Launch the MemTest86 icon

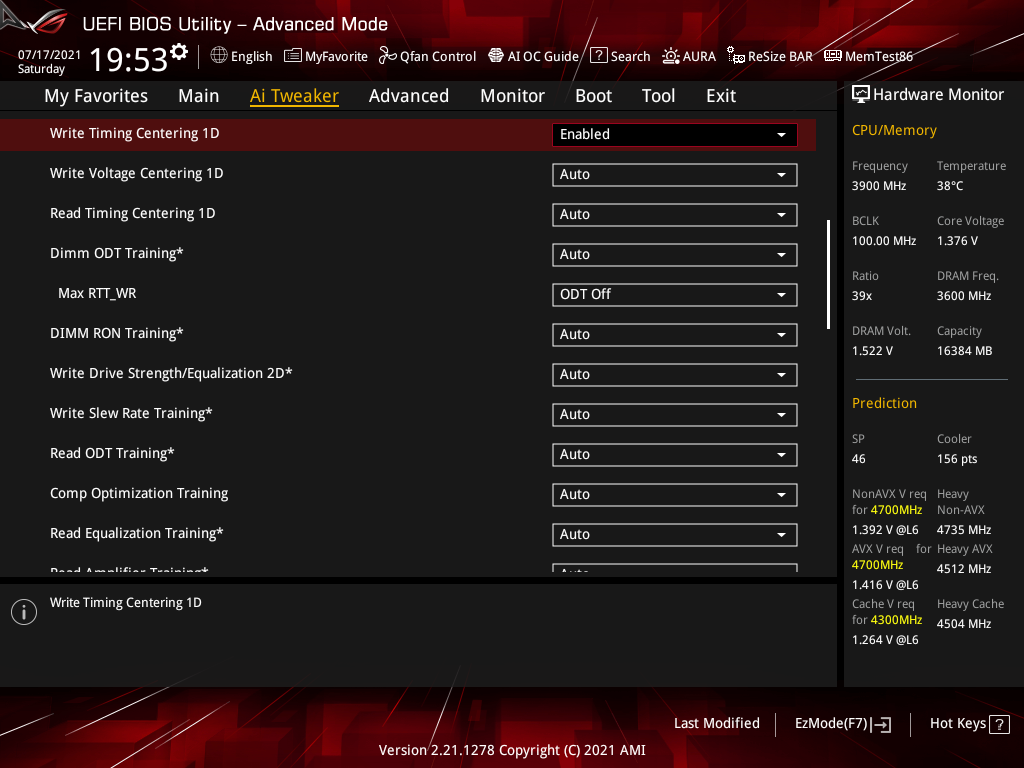pyautogui.click(x=833, y=56)
